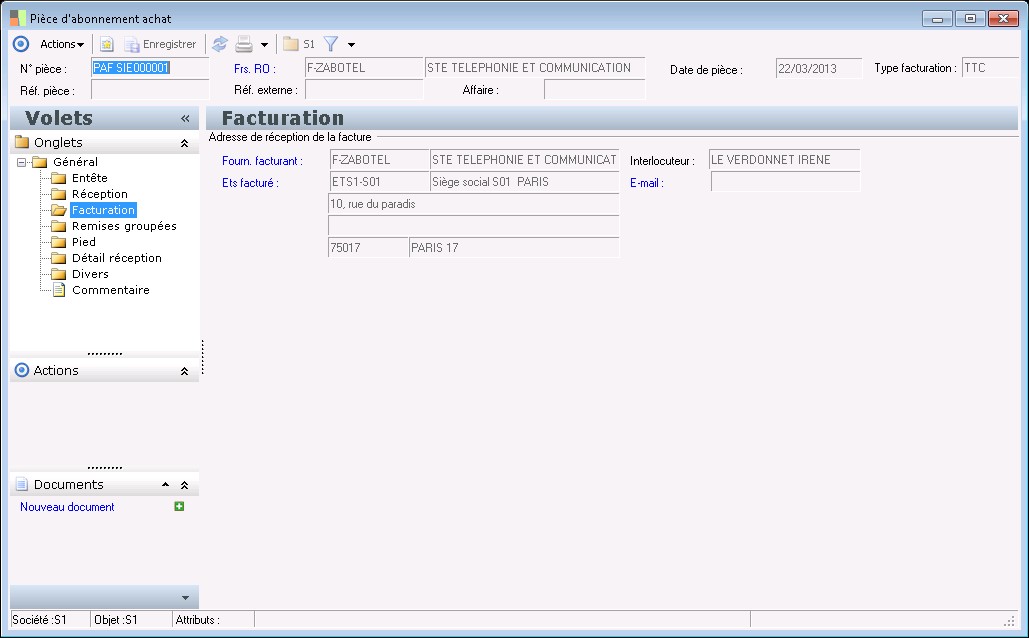Click the Fourn. facturant F-ZABOTEL field
Image resolution: width=1029 pixels, height=638 pixels.
380,160
